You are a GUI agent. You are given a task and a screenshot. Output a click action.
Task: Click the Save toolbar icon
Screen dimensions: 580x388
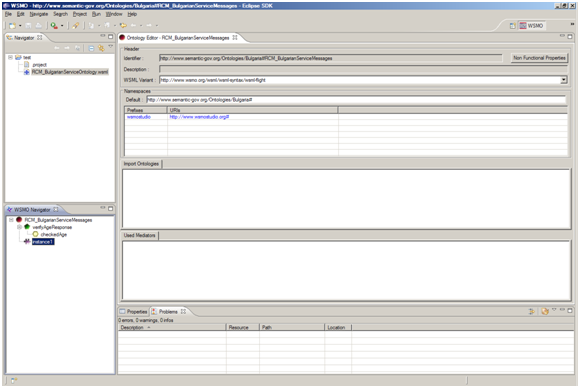coord(28,26)
